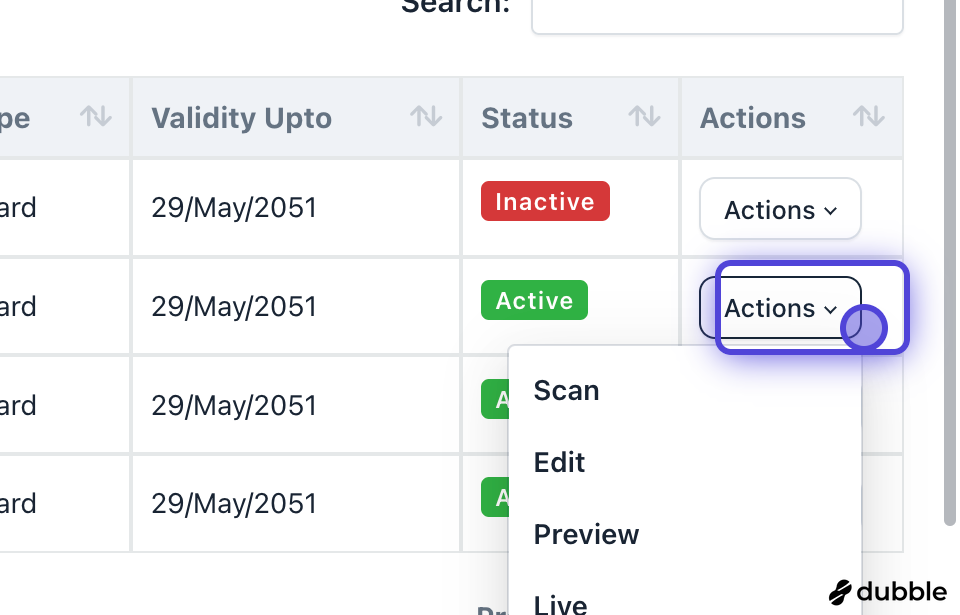Click the 29/May/2051 date in Inactive row
The width and height of the screenshot is (960, 615).
pyautogui.click(x=234, y=208)
